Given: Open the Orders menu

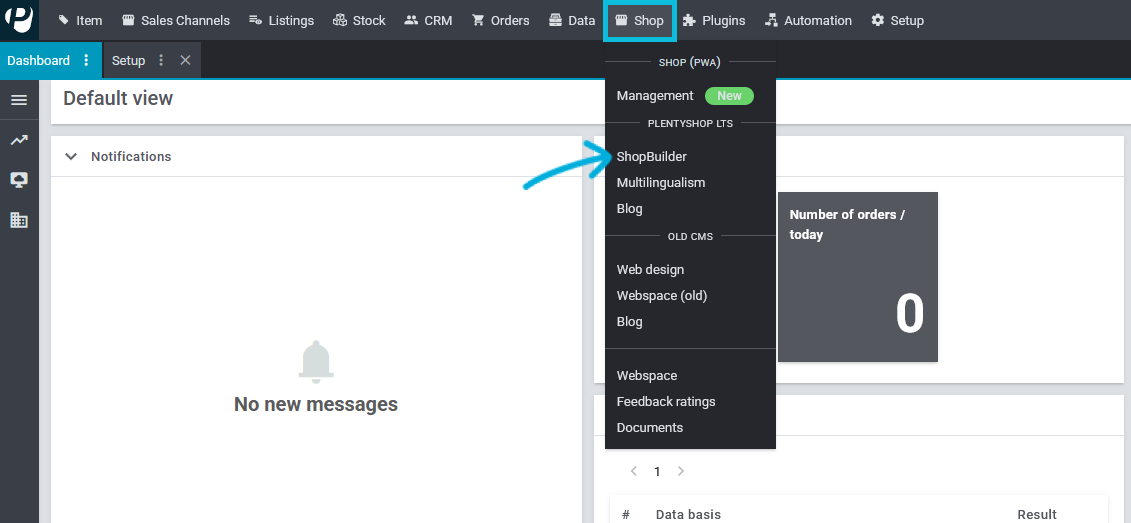Looking at the screenshot, I should coord(501,20).
